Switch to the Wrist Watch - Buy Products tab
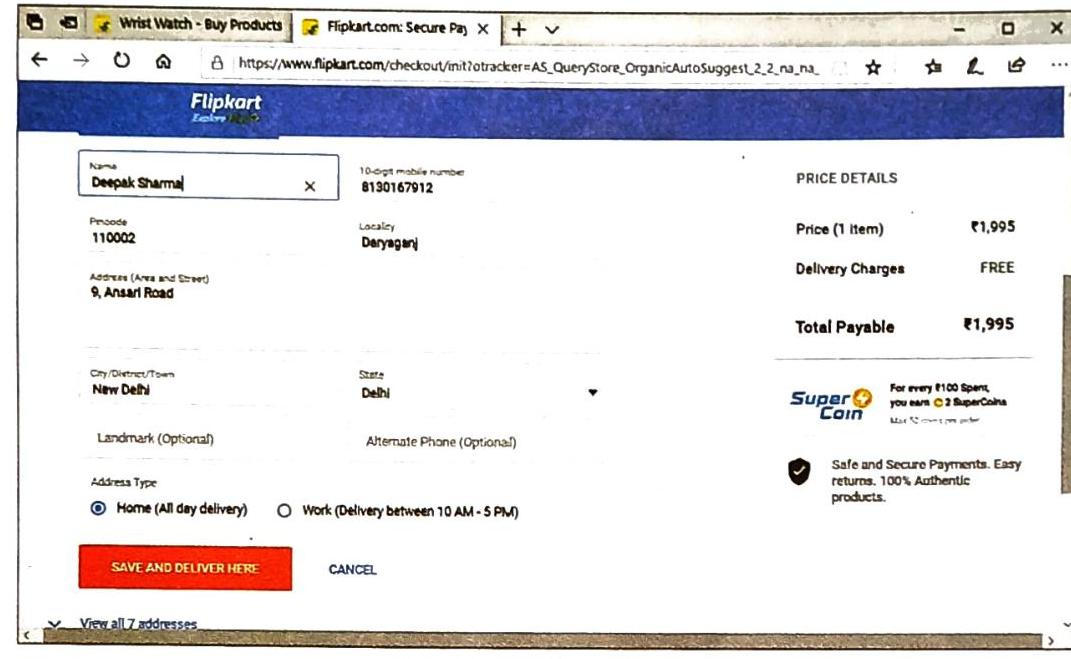 pyautogui.click(x=190, y=25)
